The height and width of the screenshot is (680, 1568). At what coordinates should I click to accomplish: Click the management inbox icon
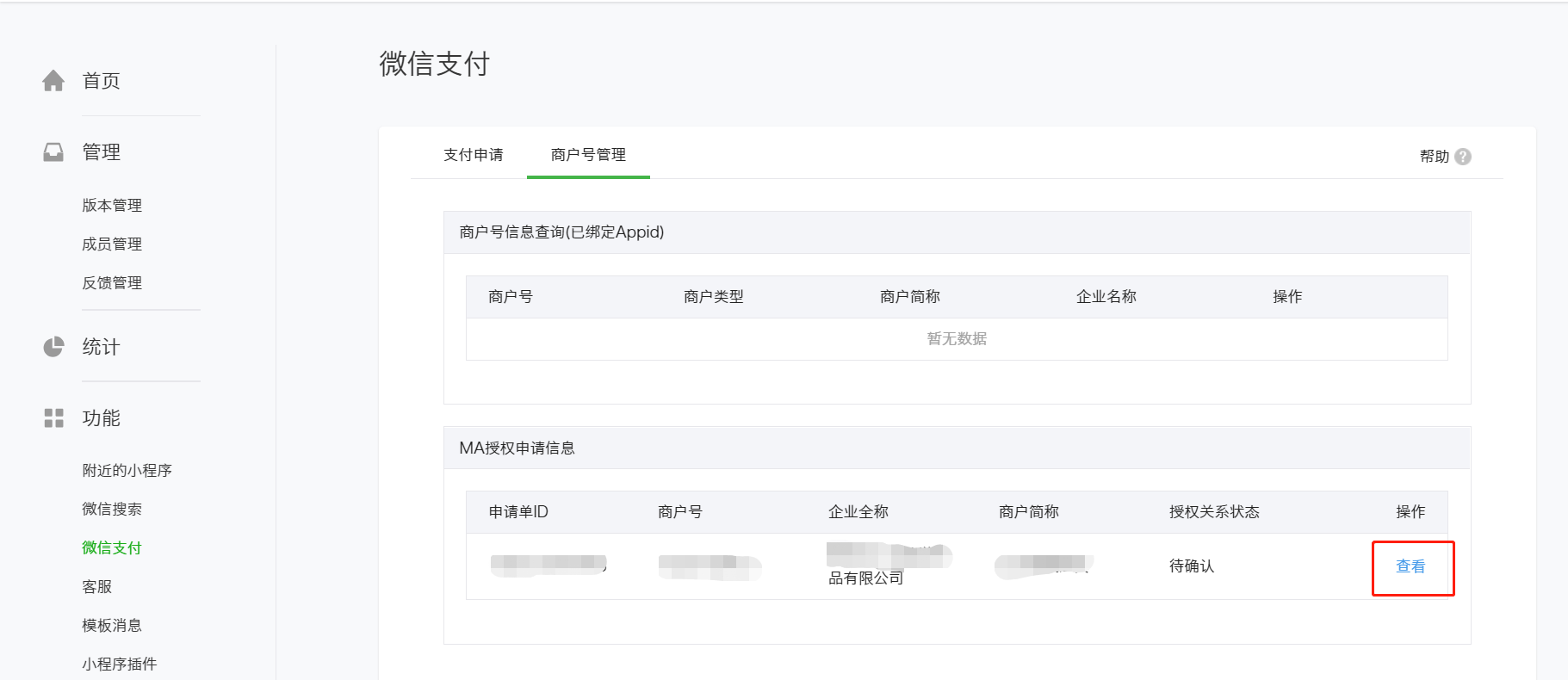[x=53, y=152]
